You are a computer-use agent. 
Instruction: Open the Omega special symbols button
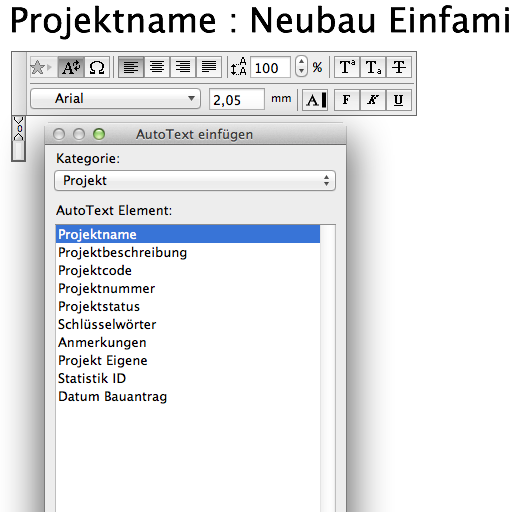[x=97, y=68]
